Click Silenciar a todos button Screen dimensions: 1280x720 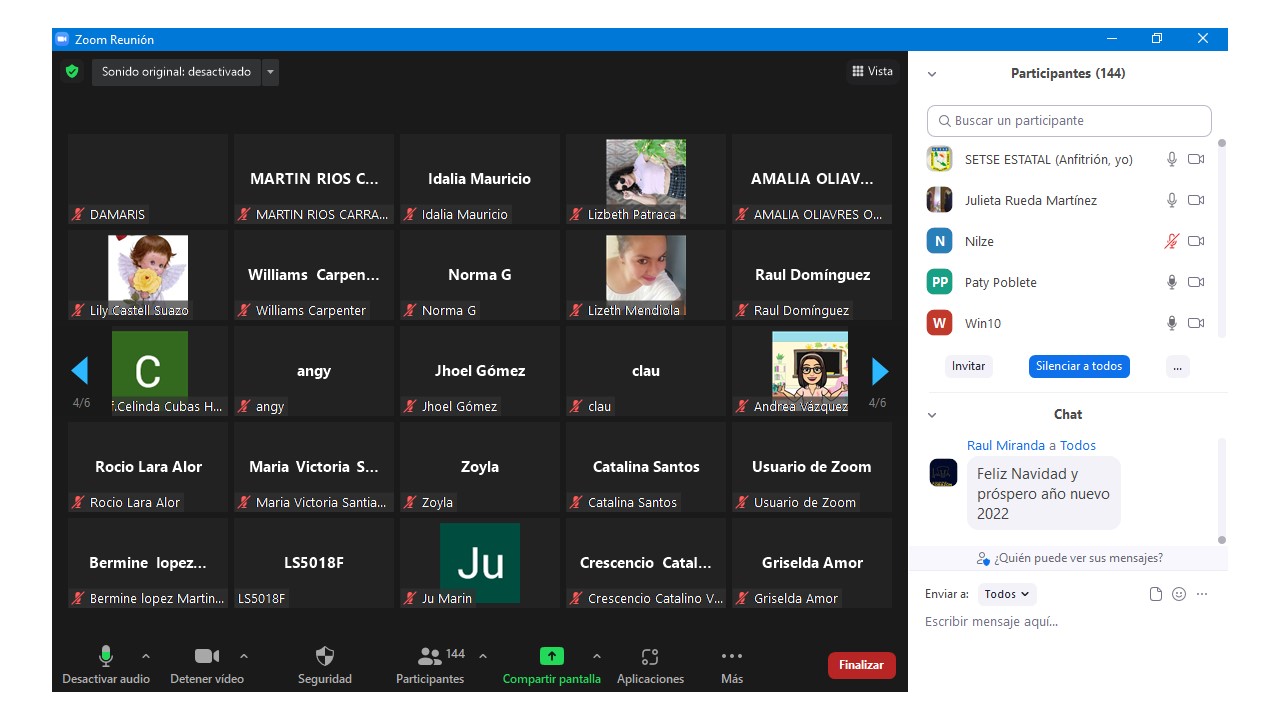pos(1079,366)
